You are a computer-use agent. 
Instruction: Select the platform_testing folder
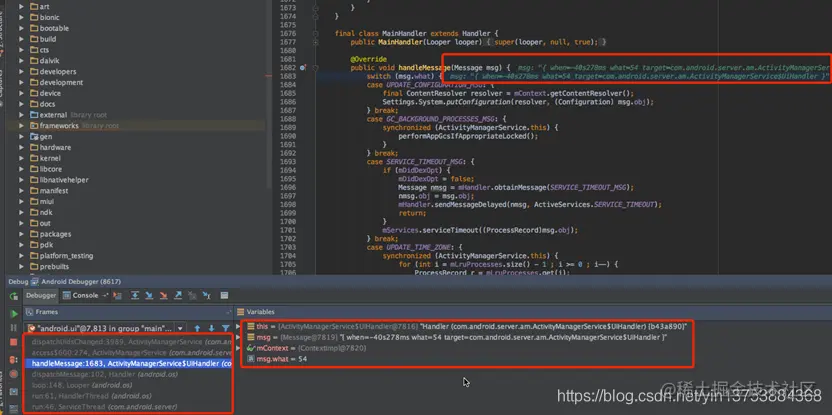[x=61, y=256]
